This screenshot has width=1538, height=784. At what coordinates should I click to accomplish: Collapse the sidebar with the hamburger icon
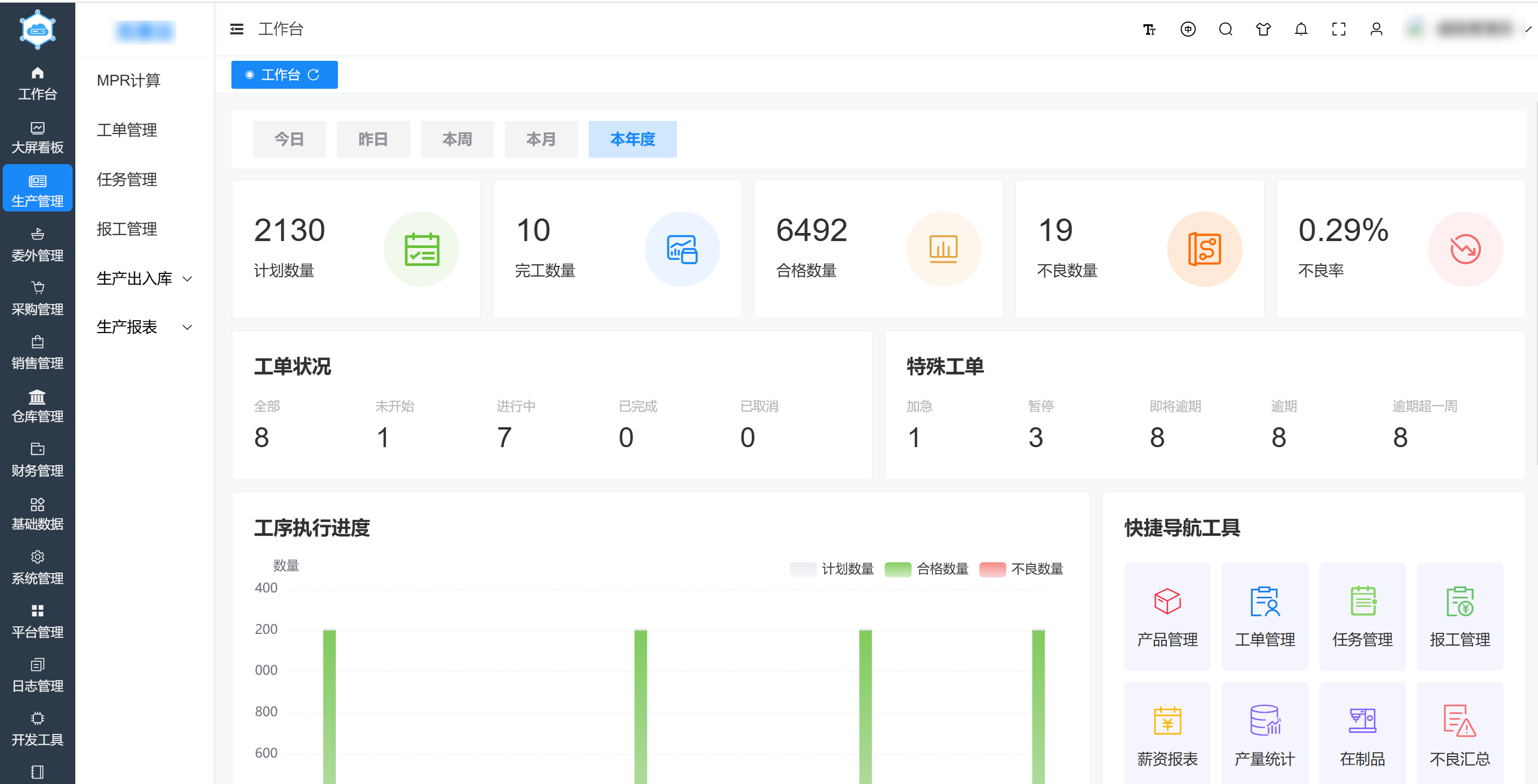click(236, 29)
